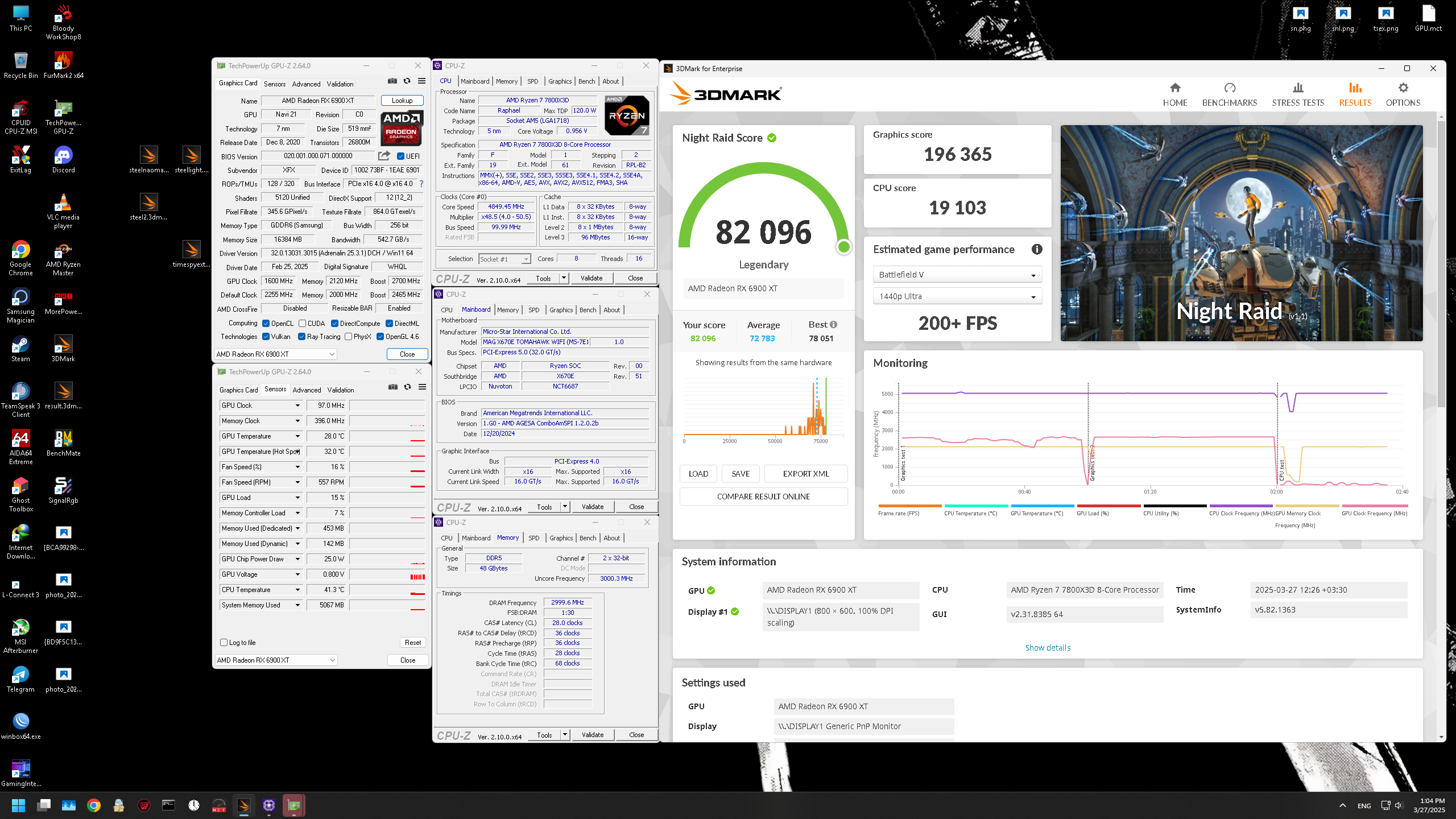Toggle CUDA checkbox in GPU-Z
Image resolution: width=1456 pixels, height=819 pixels.
[303, 323]
